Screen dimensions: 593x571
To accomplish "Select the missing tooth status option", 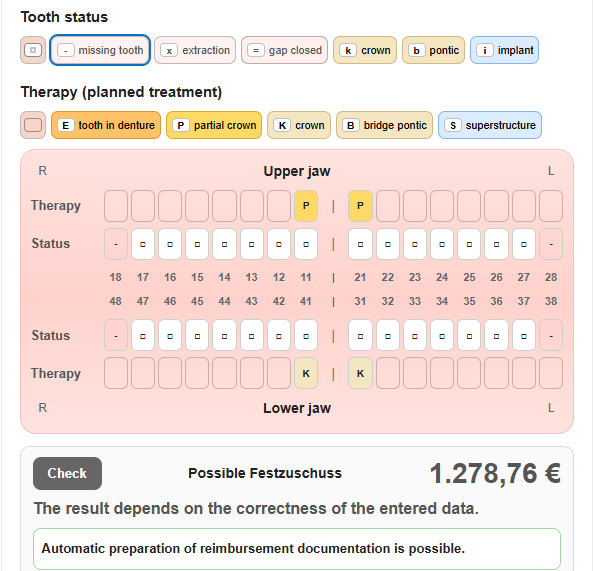I will click(100, 50).
